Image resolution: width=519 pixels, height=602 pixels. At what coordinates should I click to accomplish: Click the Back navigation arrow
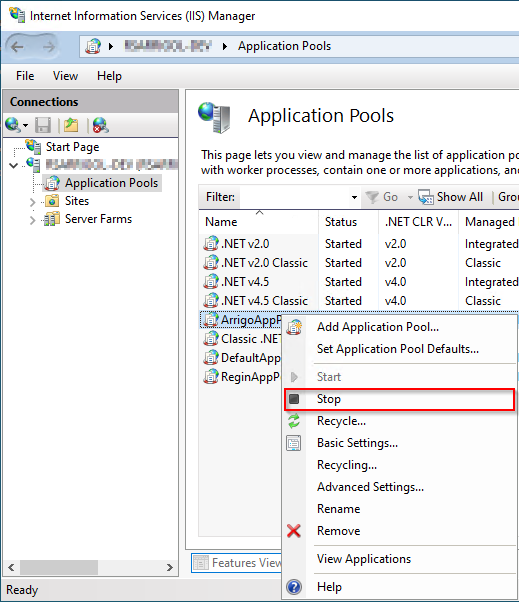[x=17, y=47]
